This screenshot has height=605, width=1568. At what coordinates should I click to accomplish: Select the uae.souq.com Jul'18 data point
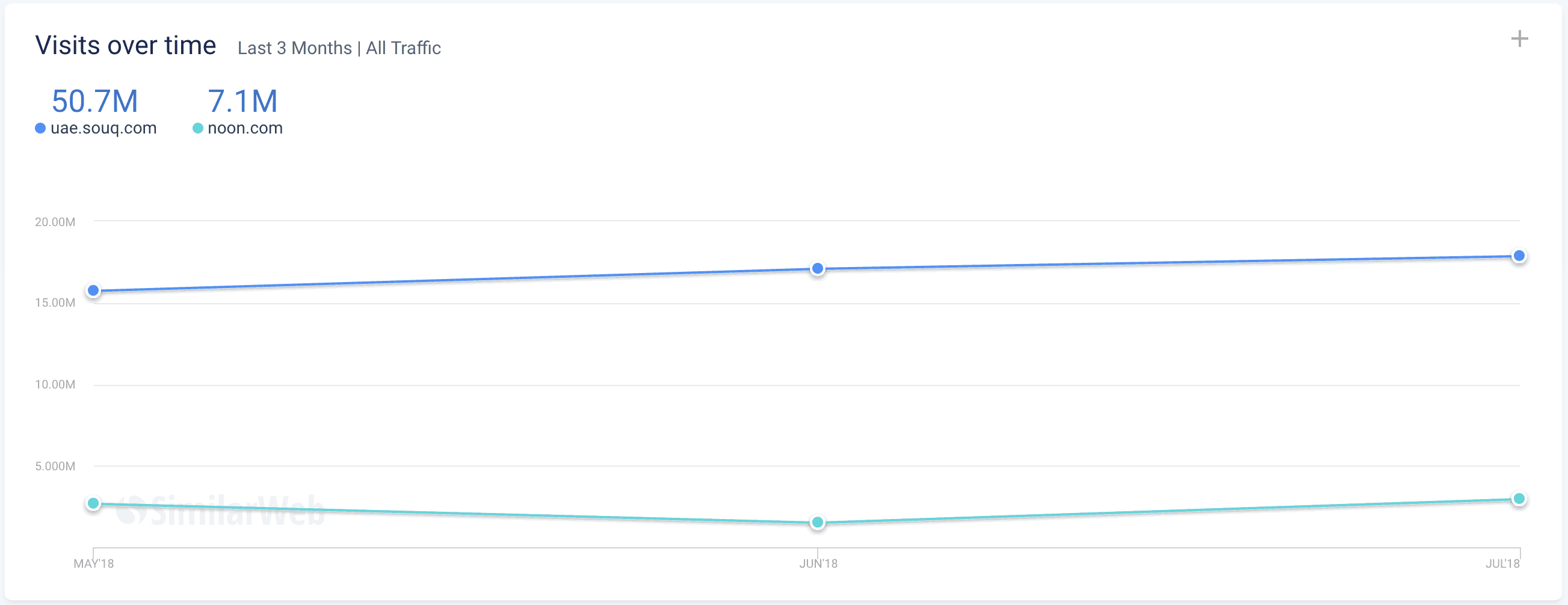(x=1519, y=256)
